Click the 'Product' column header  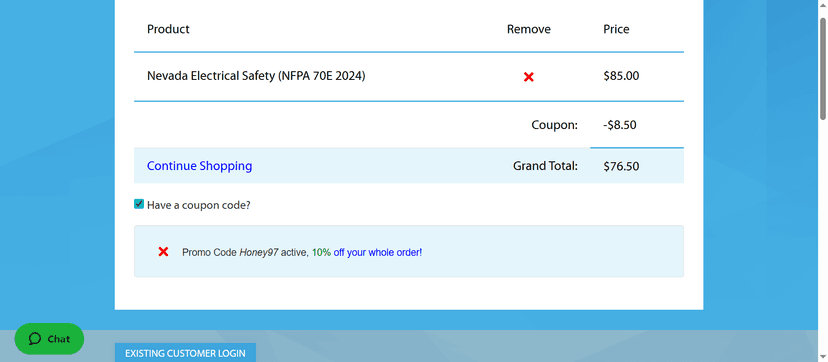168,29
